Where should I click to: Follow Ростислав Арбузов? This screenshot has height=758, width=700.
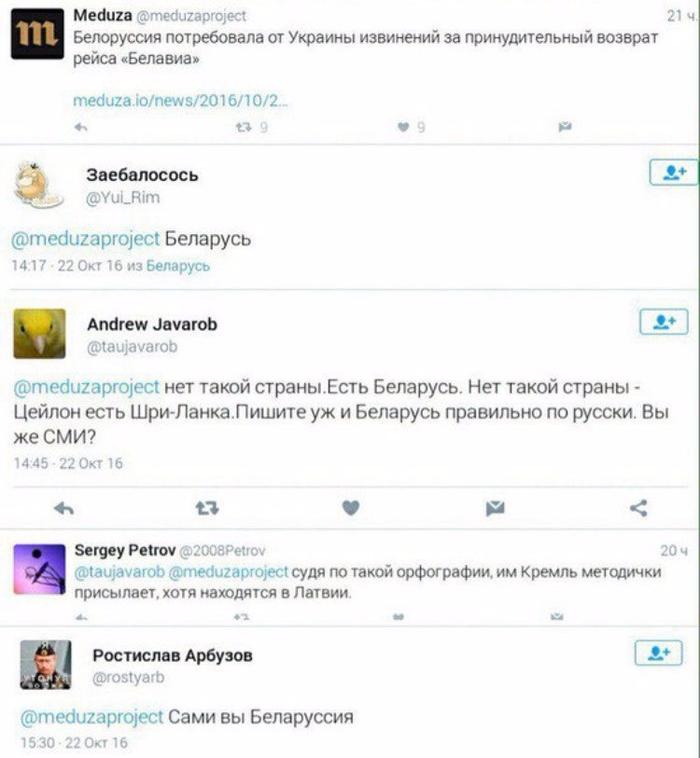(658, 653)
